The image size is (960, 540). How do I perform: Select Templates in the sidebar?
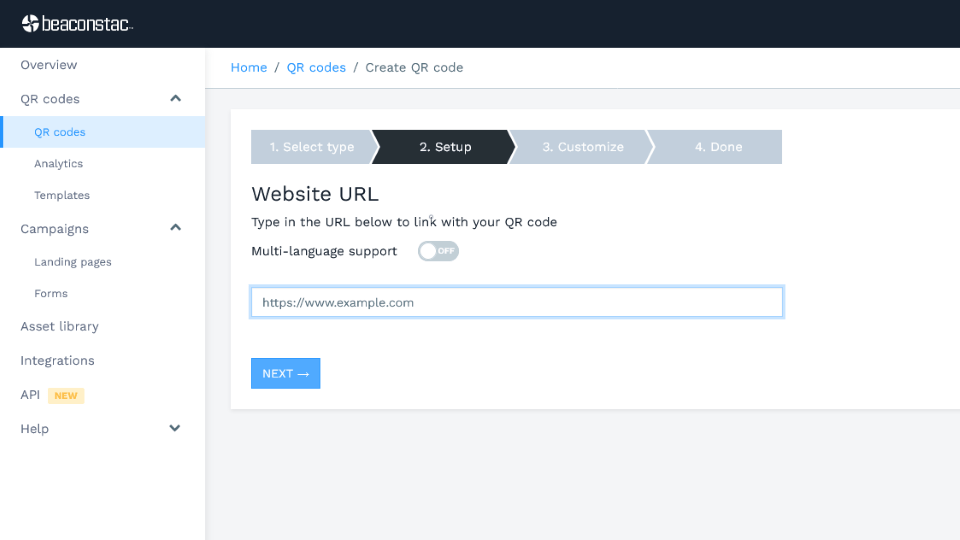click(62, 196)
